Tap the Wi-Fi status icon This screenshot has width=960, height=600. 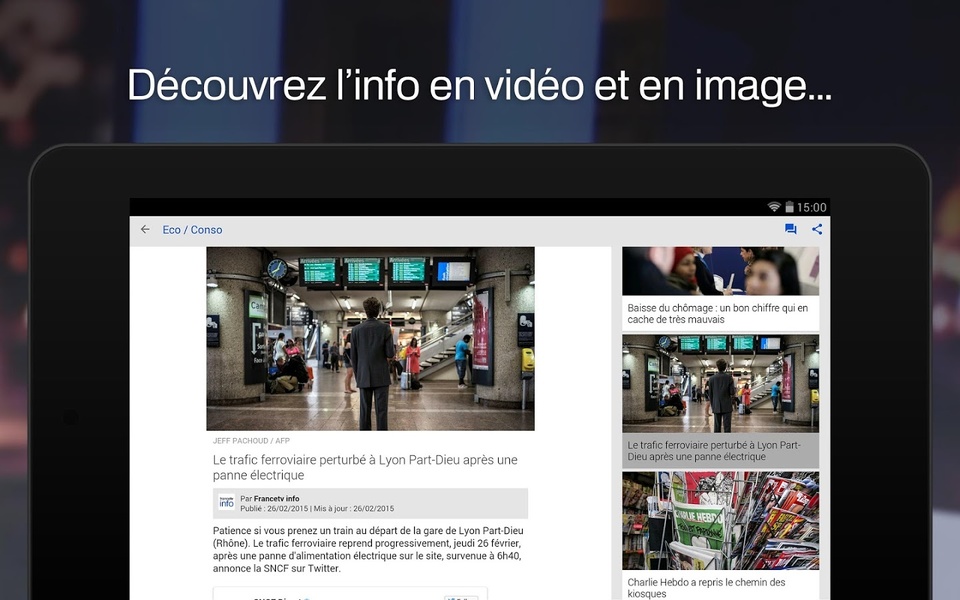coord(774,207)
